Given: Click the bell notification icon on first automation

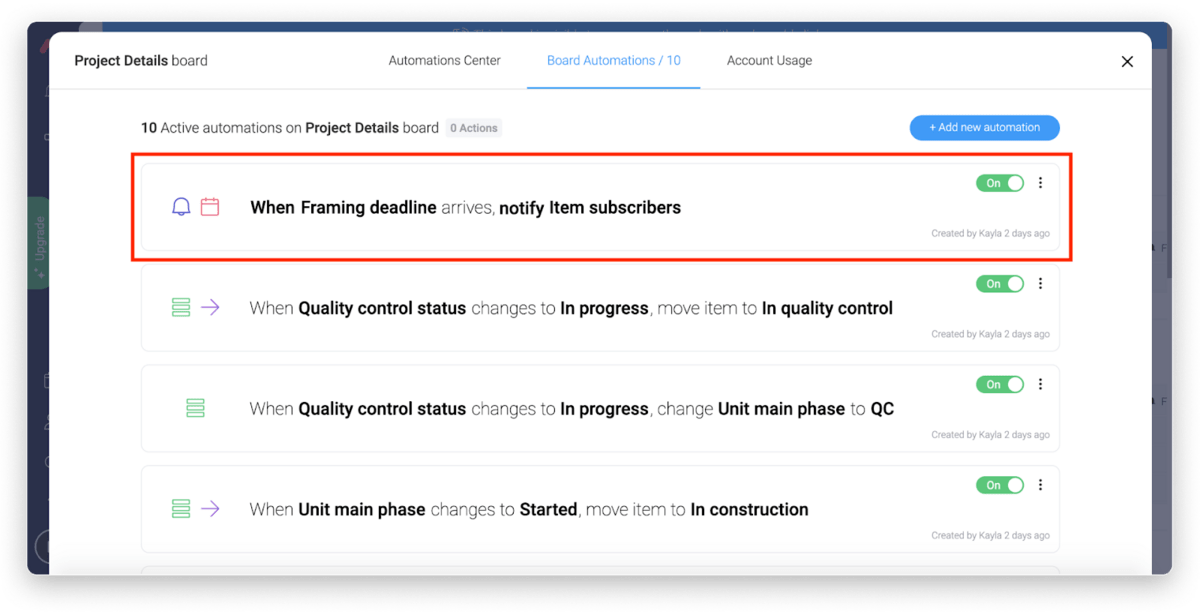Looking at the screenshot, I should [181, 206].
